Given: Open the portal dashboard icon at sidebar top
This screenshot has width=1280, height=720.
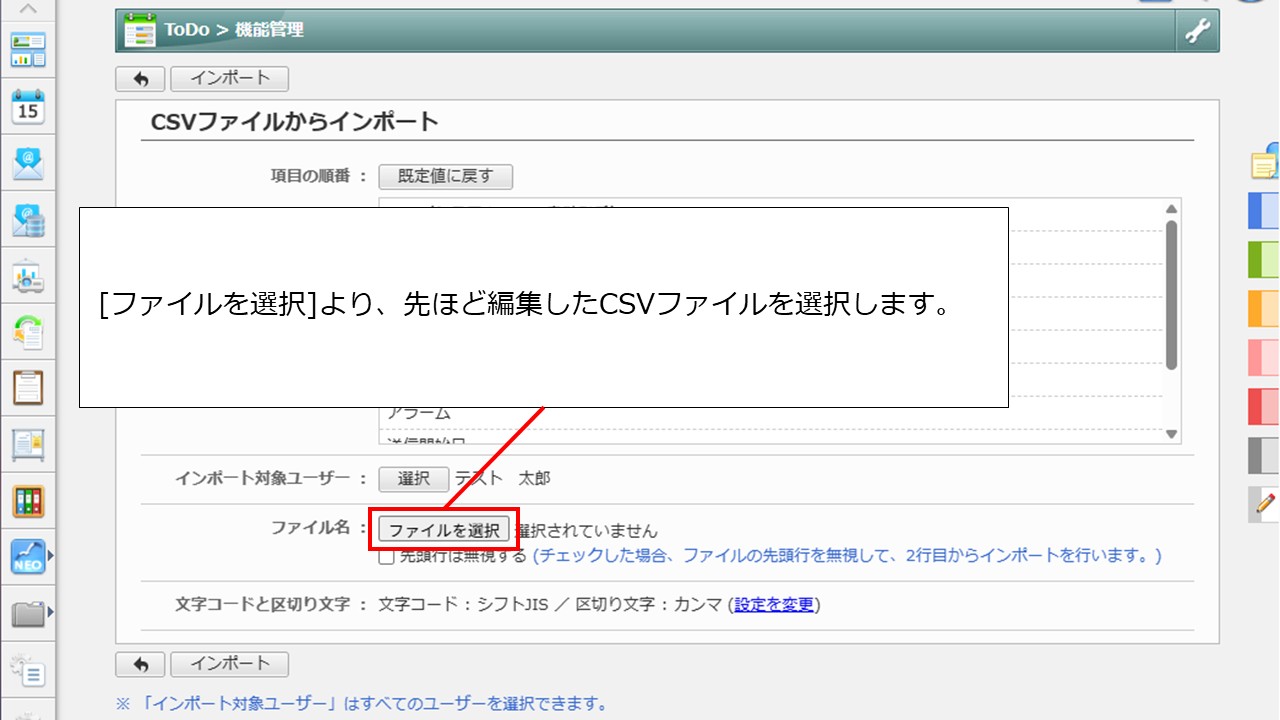Looking at the screenshot, I should point(28,49).
